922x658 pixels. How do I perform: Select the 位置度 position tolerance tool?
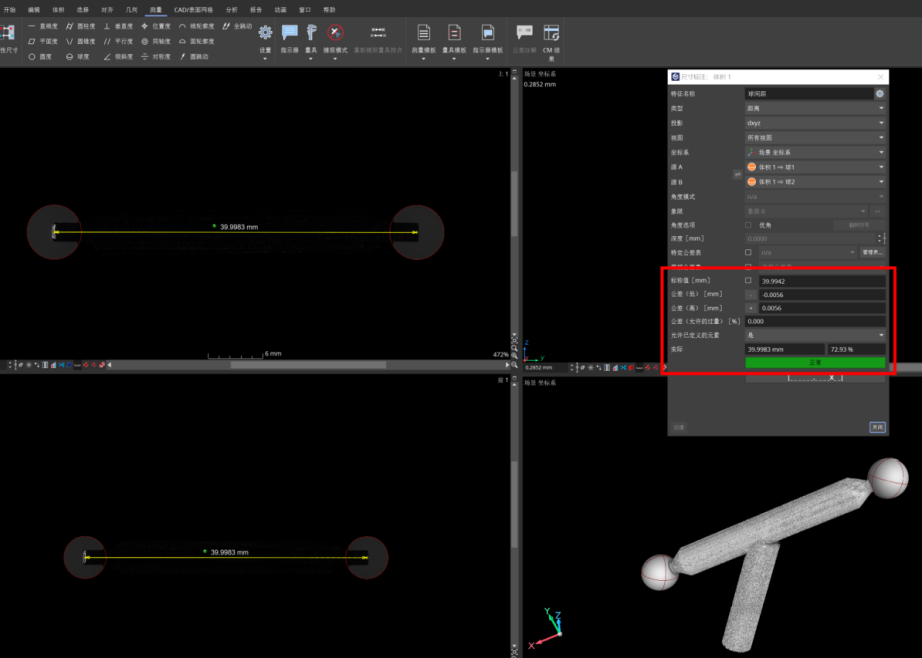click(156, 26)
